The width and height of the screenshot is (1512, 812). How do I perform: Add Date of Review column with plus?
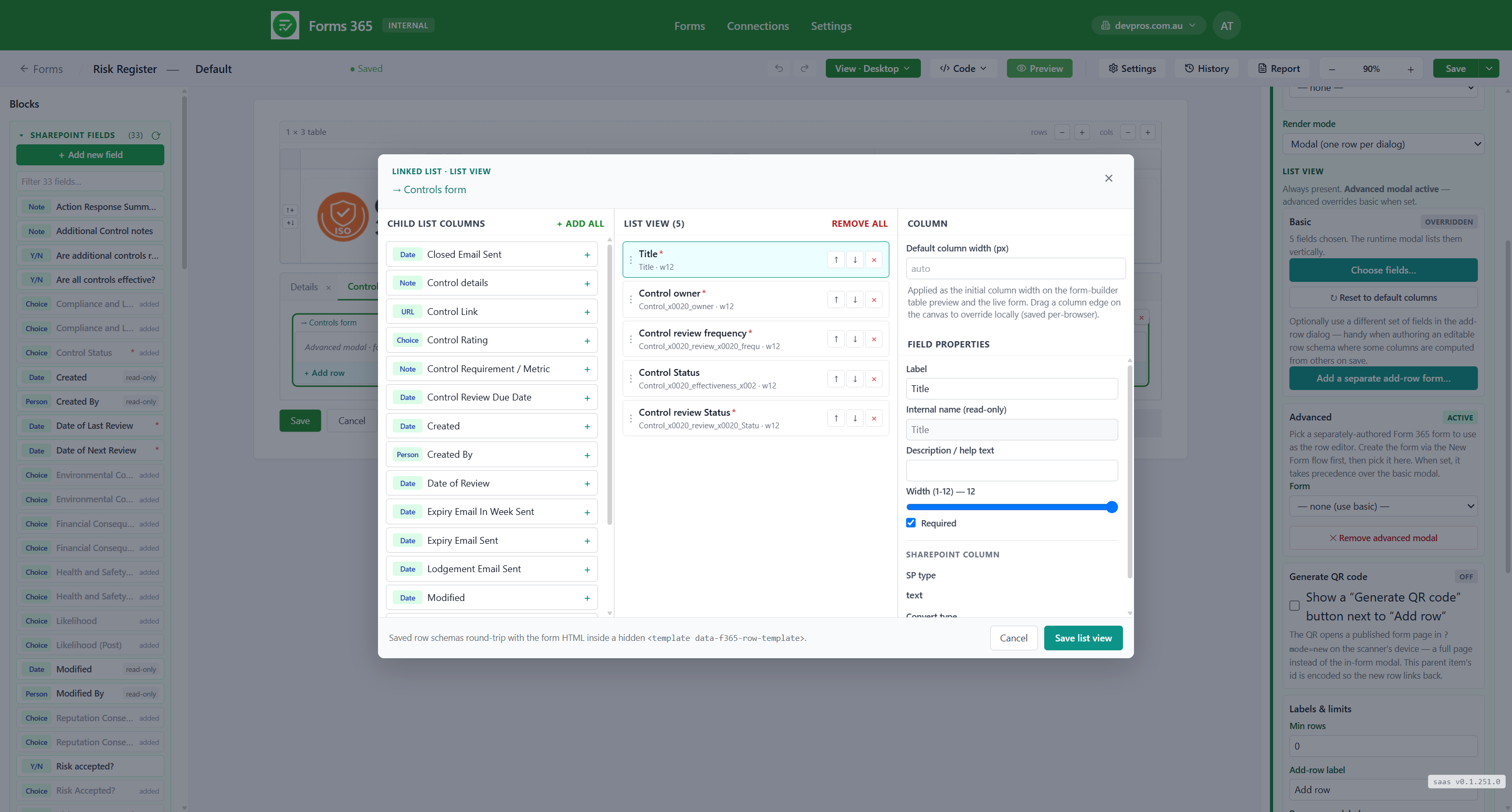click(x=587, y=483)
